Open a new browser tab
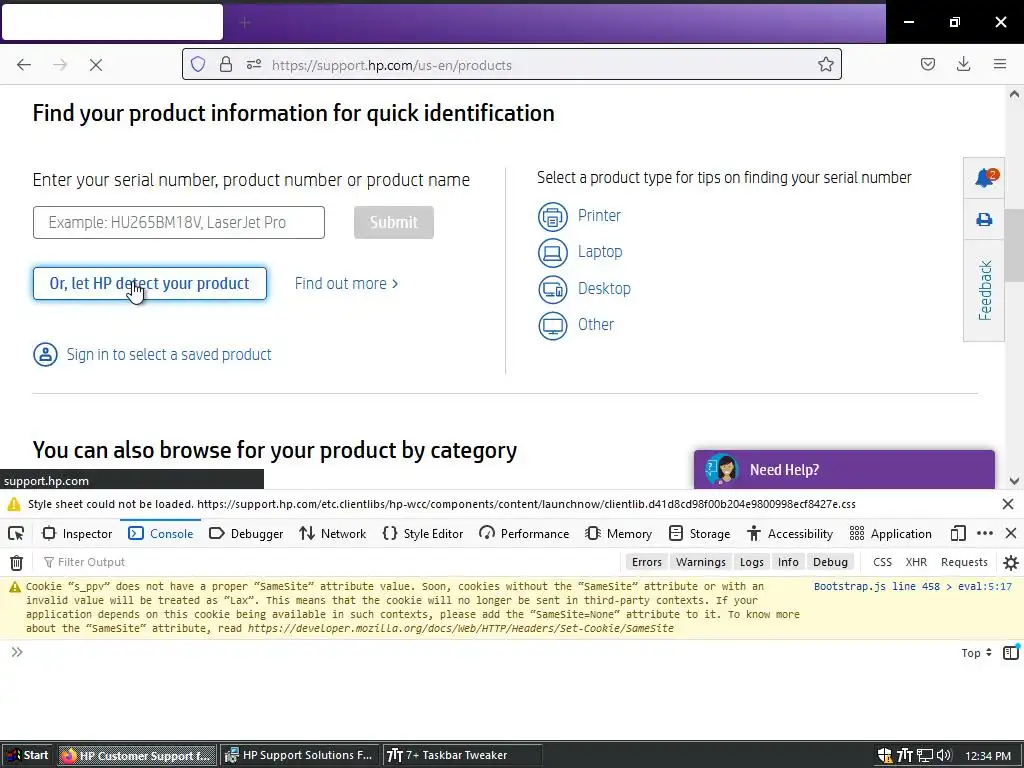 coord(245,23)
